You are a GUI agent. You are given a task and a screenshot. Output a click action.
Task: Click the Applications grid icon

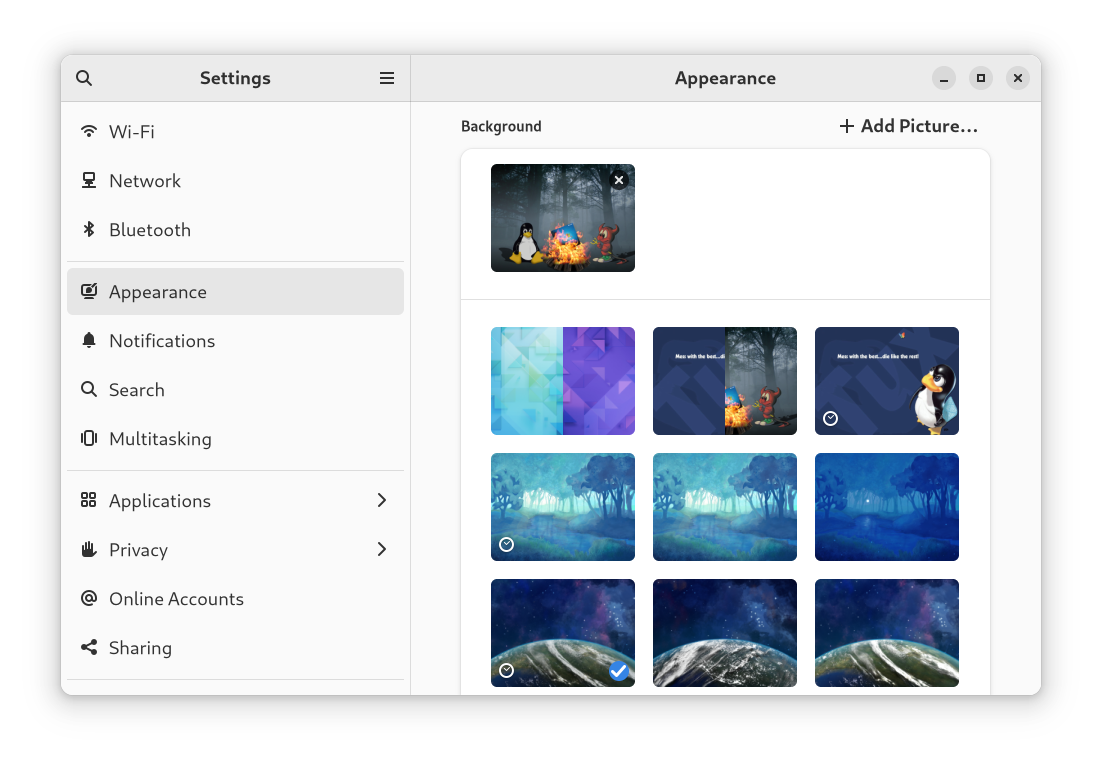tap(89, 500)
